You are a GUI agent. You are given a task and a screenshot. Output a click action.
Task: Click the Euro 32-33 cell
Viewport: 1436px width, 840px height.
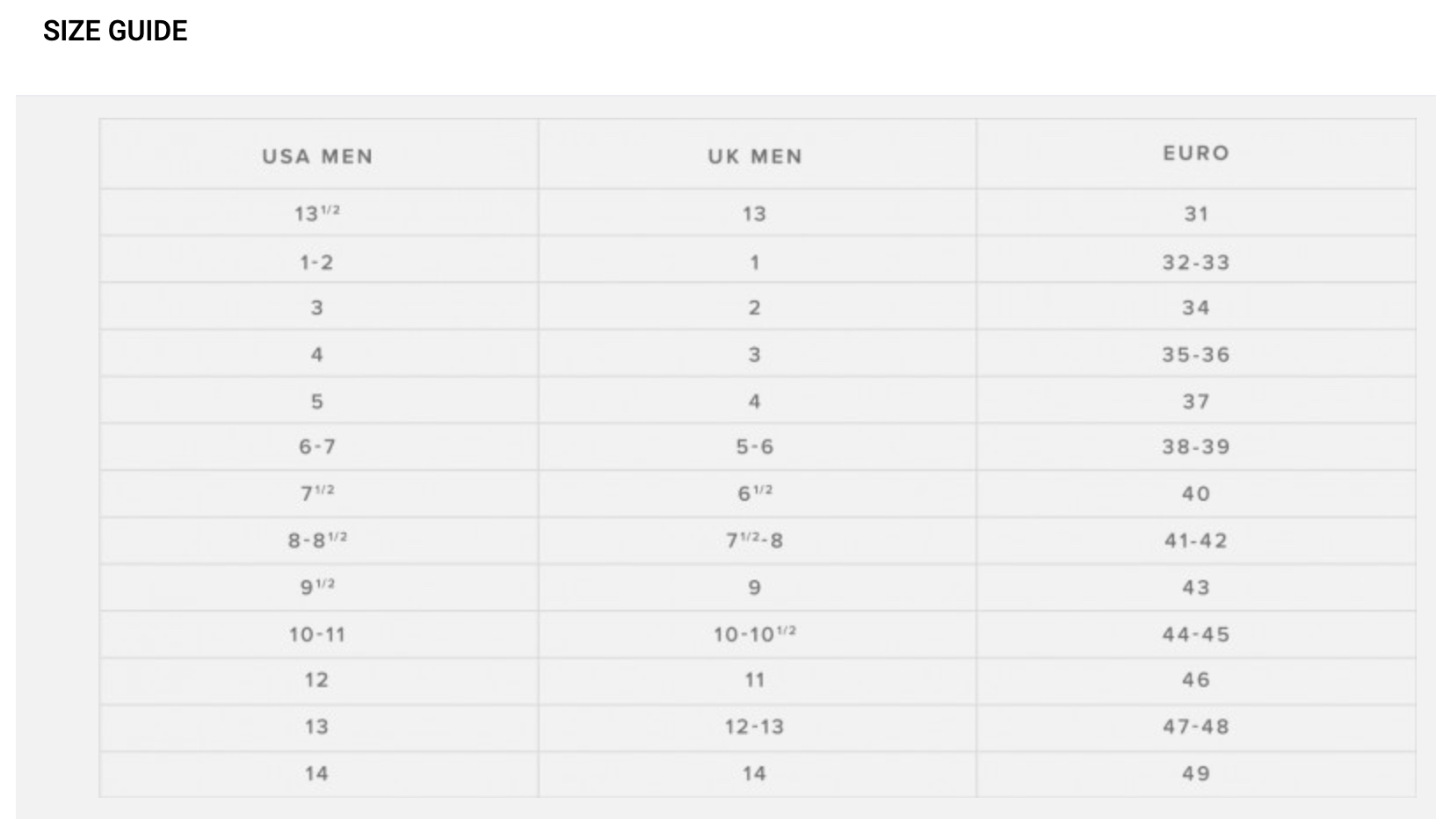1196,263
